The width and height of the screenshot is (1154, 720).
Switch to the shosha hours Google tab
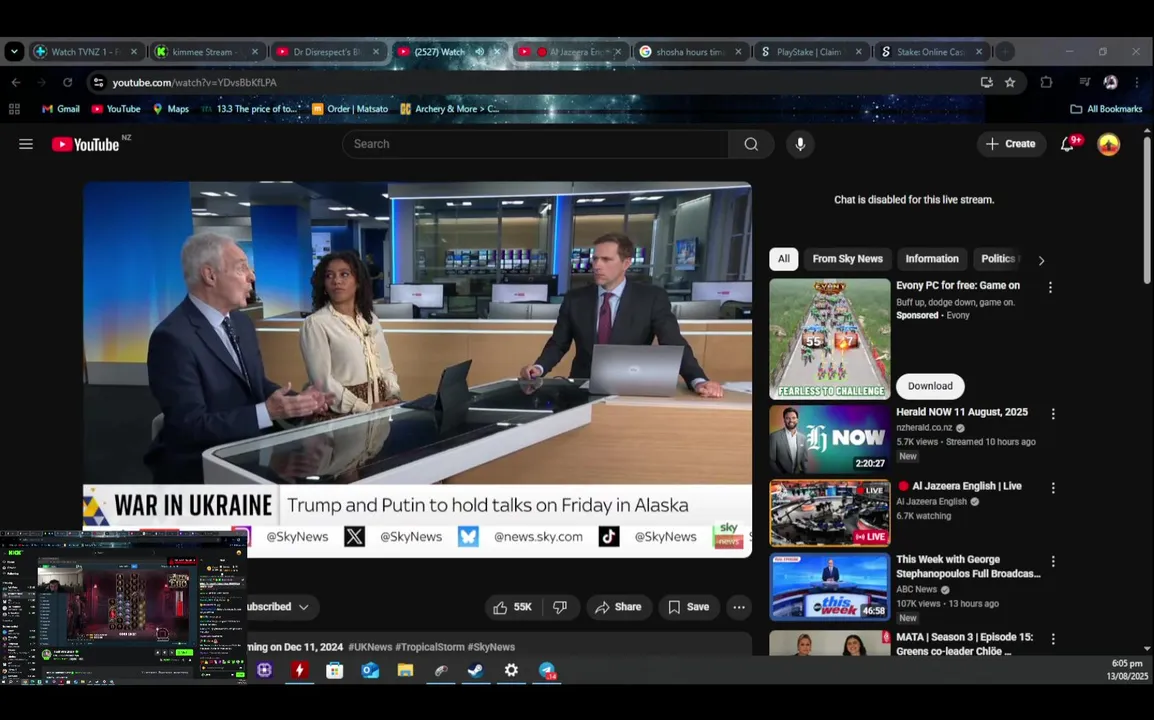click(x=691, y=52)
